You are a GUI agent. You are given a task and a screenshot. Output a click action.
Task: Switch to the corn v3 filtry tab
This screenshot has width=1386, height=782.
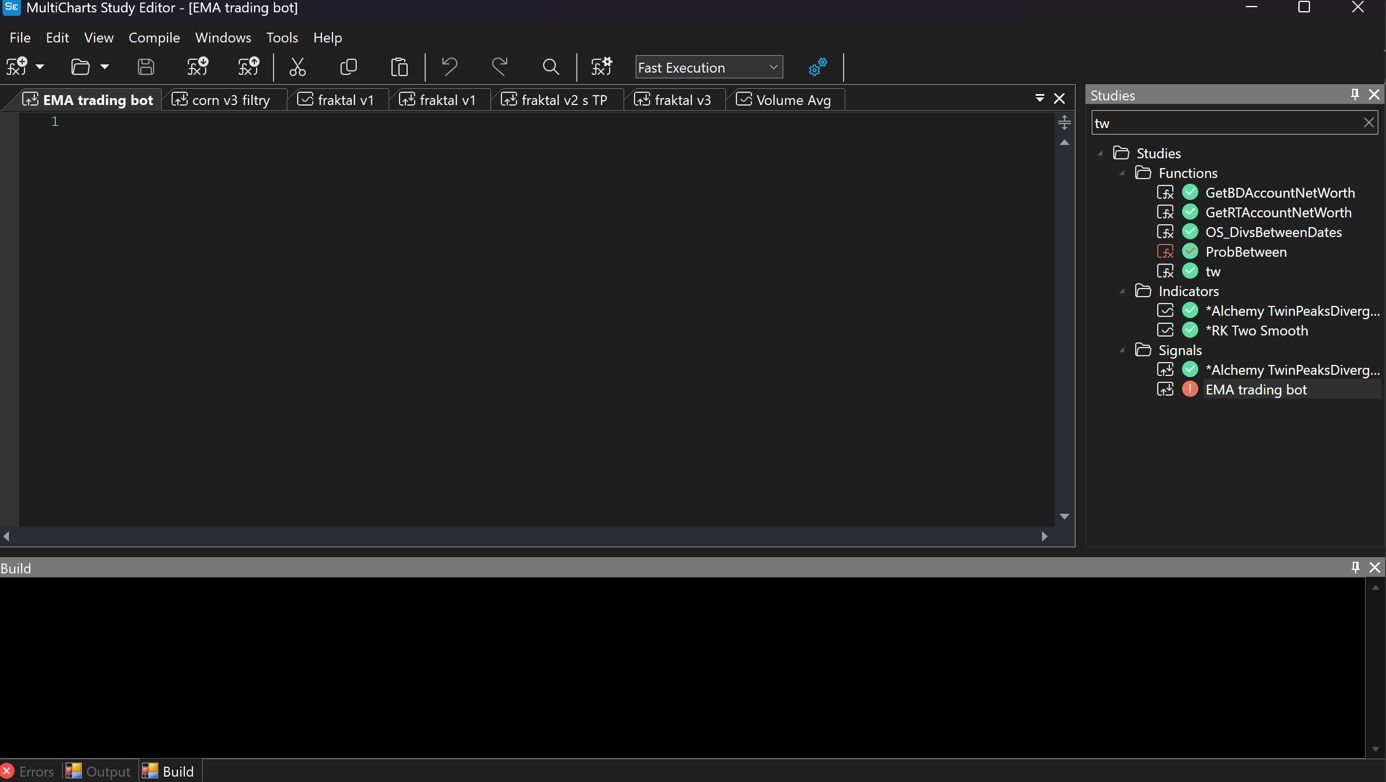pyautogui.click(x=224, y=100)
